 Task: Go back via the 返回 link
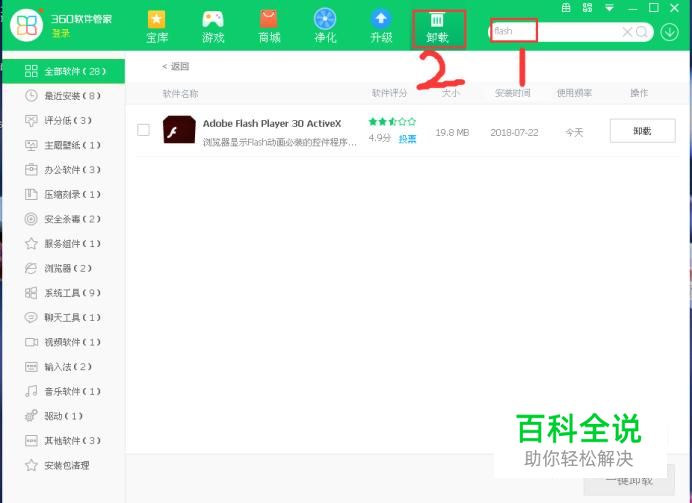[176, 66]
